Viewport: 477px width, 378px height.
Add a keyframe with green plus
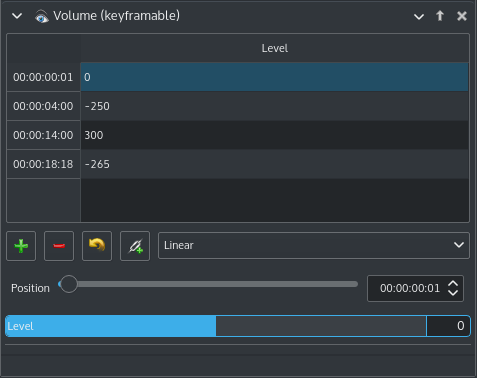point(21,246)
